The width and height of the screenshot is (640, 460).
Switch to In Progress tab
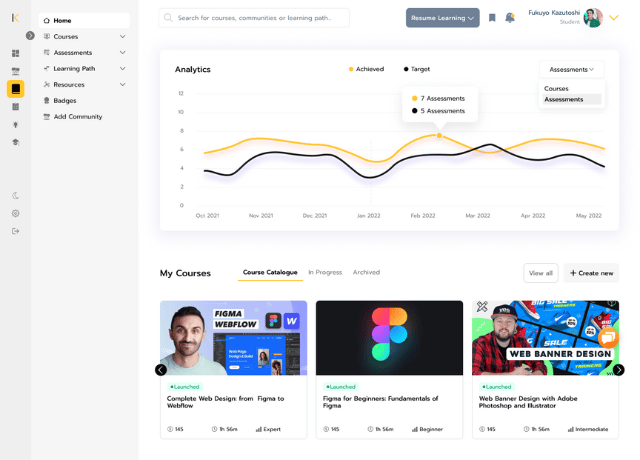coord(325,272)
